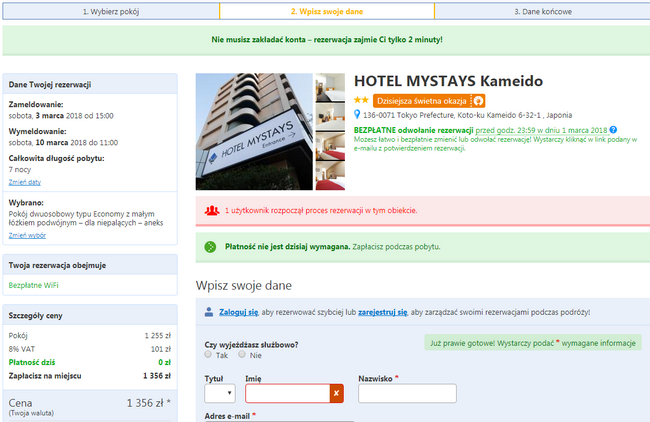
Task: Click the Zaloguj się link
Action: pyautogui.click(x=238, y=312)
